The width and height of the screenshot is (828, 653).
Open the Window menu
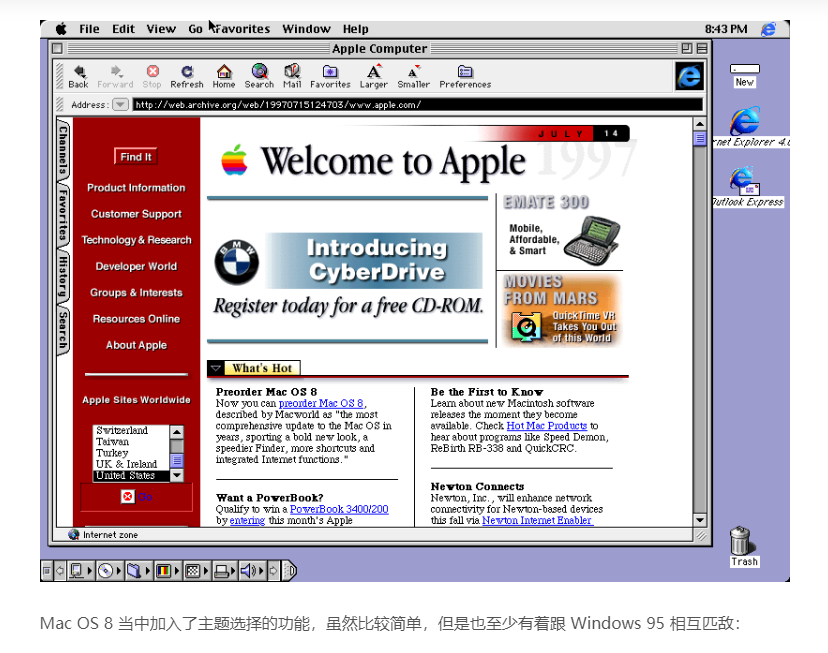click(306, 29)
